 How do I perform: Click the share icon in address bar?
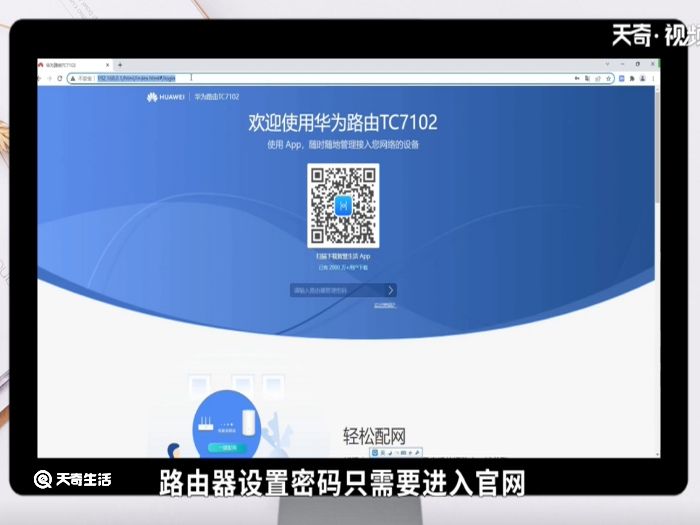pyautogui.click(x=598, y=79)
